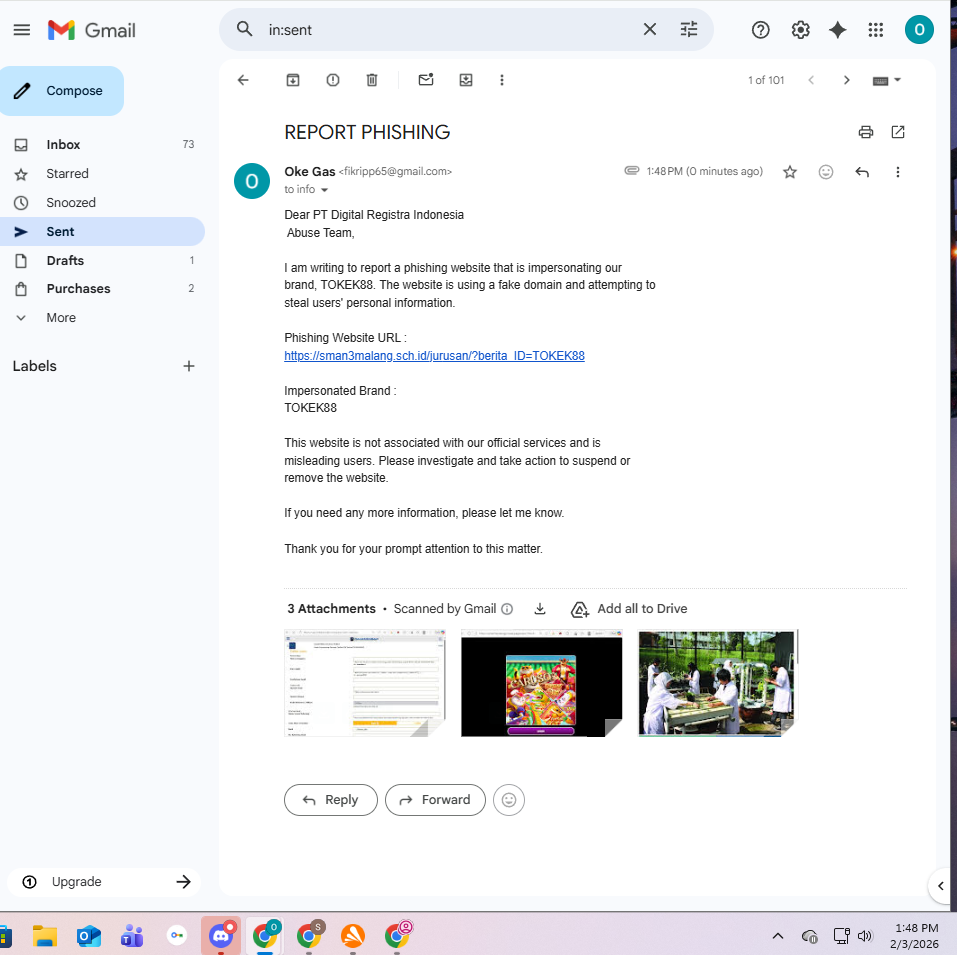Add emoji reaction in message header

(x=826, y=172)
